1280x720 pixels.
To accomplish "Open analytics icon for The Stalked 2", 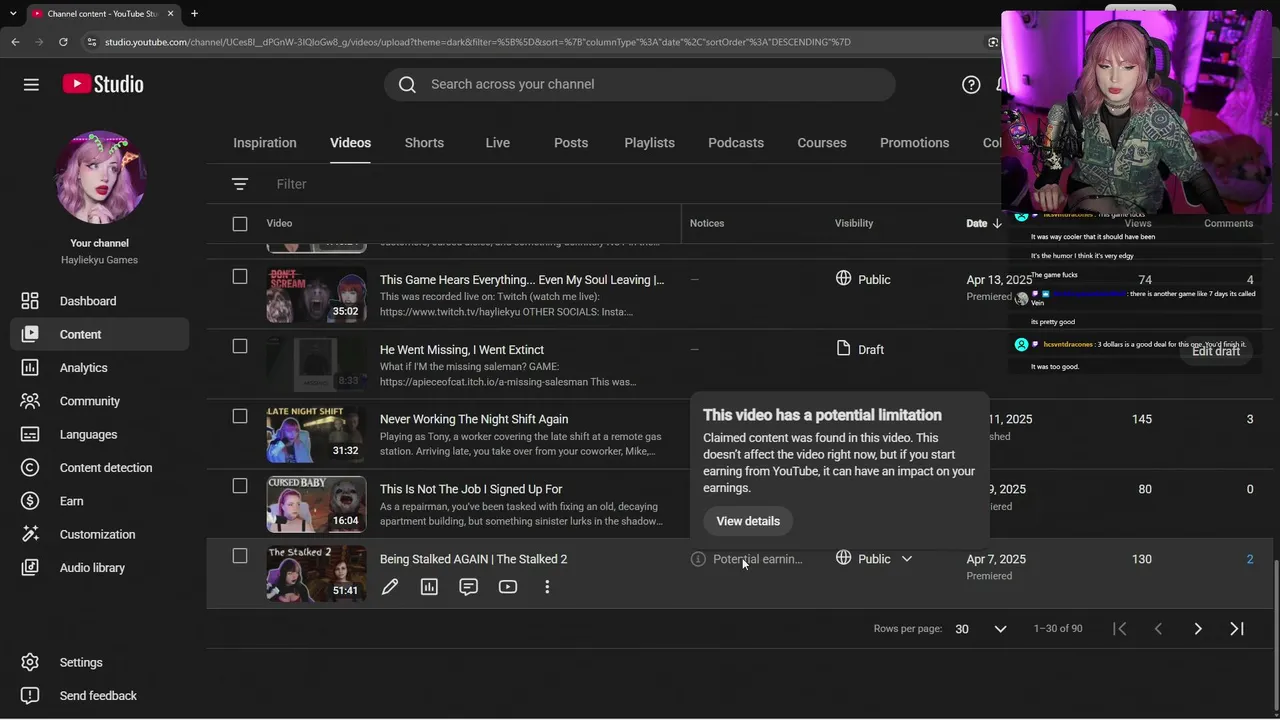I will 429,587.
